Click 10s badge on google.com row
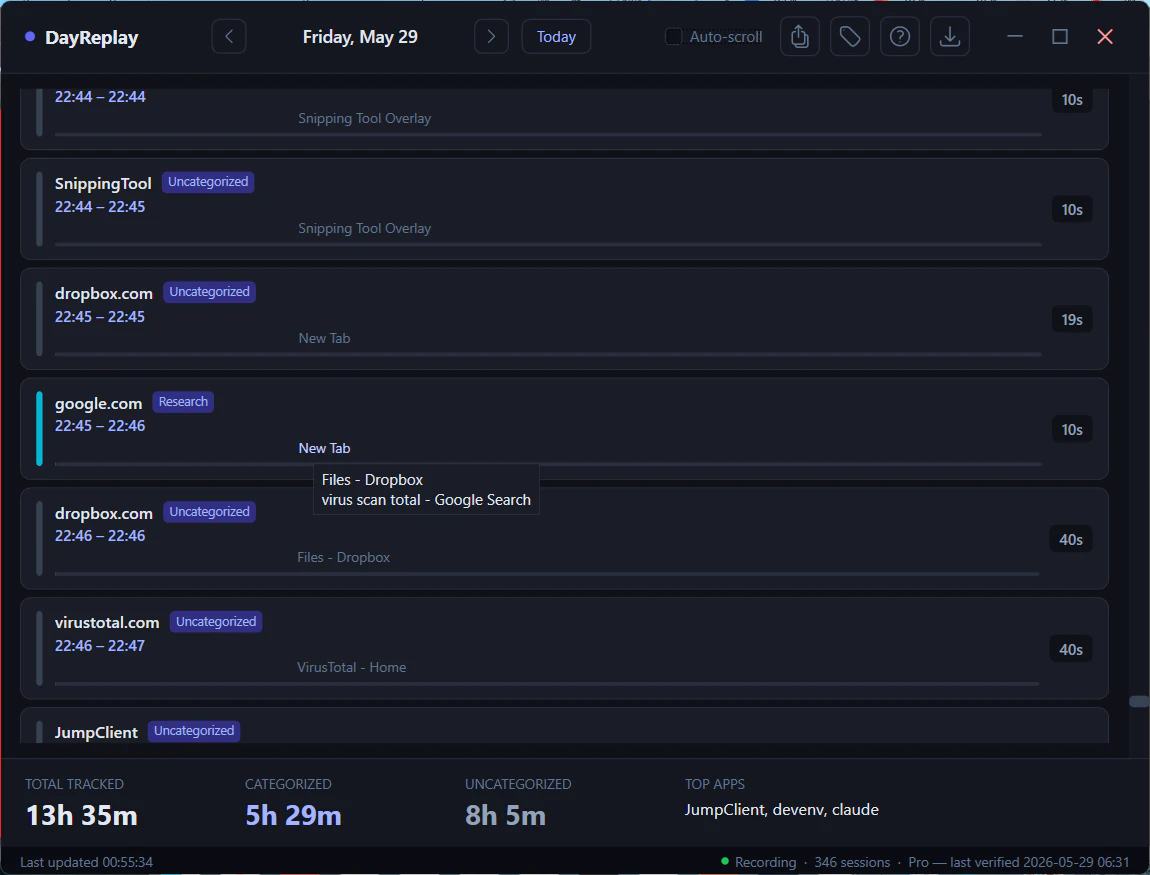The image size is (1150, 875). coord(1072,430)
